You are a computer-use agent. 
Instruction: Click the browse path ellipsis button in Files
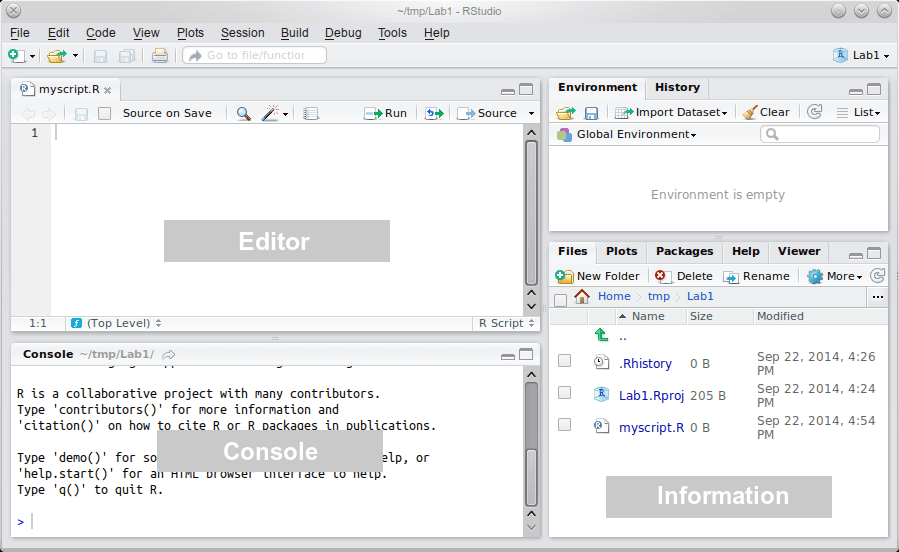tap(877, 297)
